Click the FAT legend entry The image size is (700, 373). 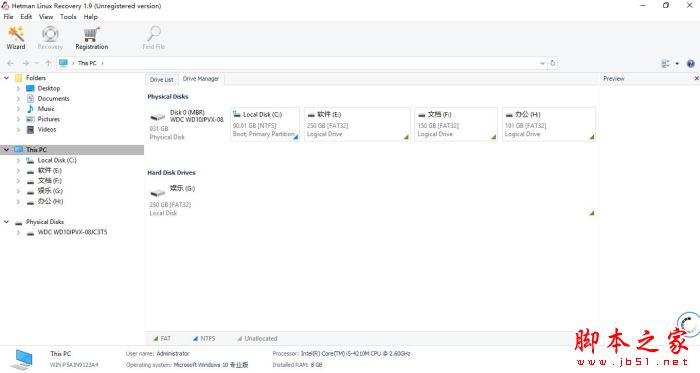point(162,339)
